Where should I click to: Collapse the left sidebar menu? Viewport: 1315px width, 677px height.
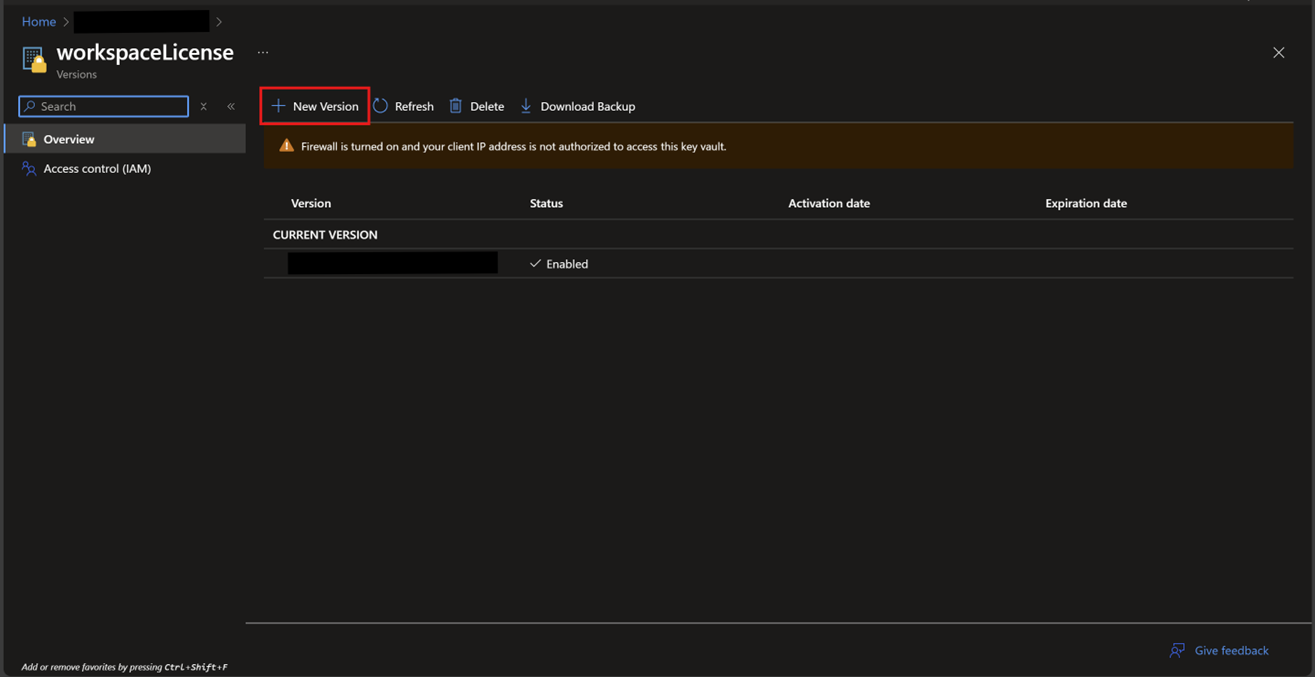click(231, 106)
